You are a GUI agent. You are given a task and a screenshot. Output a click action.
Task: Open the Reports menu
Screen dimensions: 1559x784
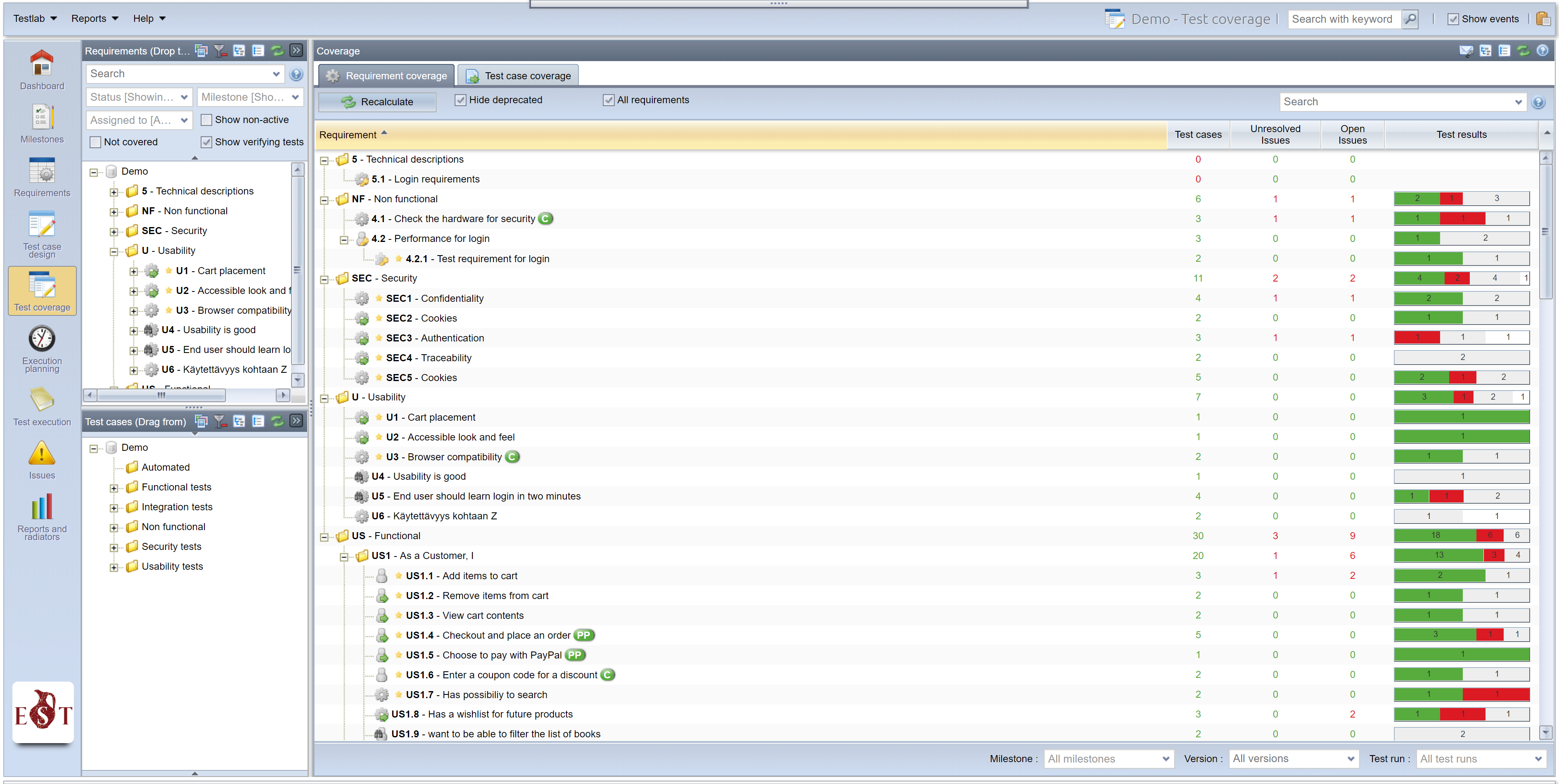tap(95, 18)
